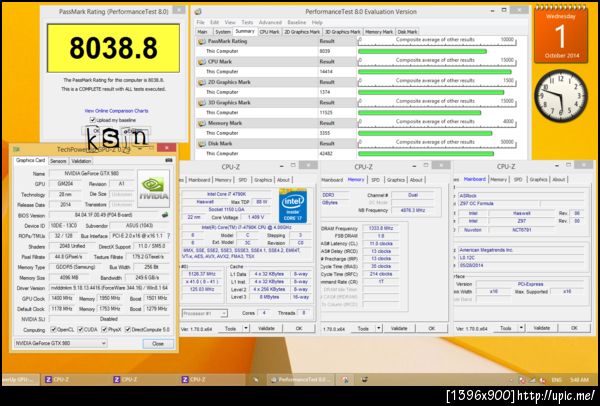The width and height of the screenshot is (600, 406).
Task: Switch to the CPU Mark tab
Action: tap(270, 31)
